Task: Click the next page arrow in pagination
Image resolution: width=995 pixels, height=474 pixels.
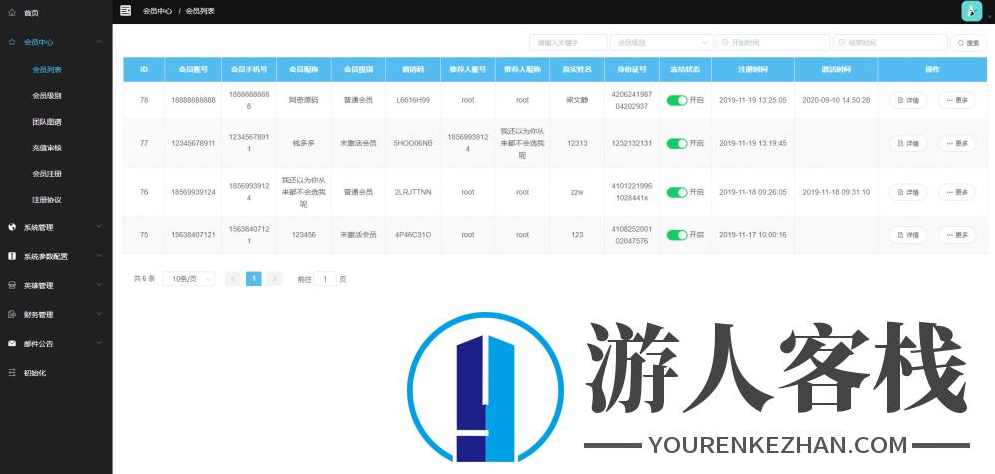Action: (x=274, y=279)
